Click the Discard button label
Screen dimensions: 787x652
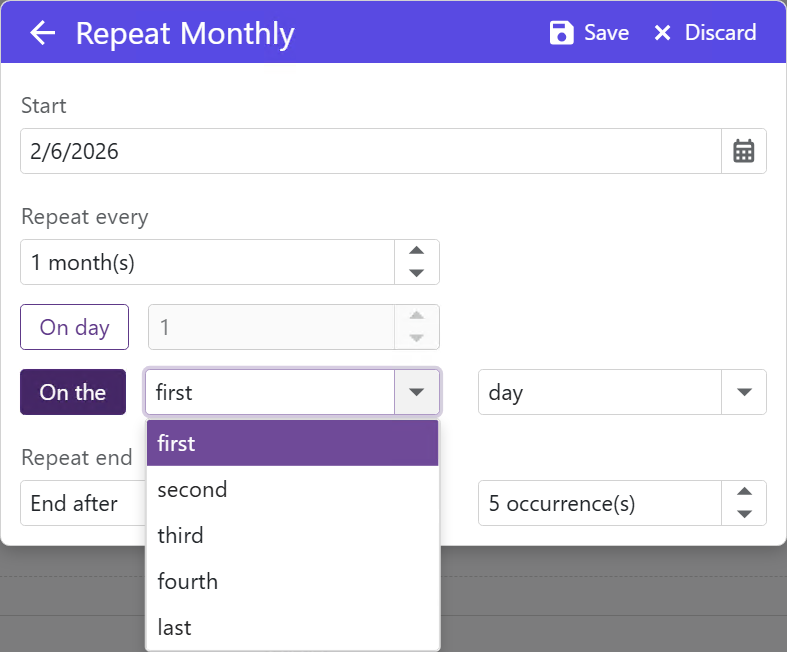click(x=720, y=33)
